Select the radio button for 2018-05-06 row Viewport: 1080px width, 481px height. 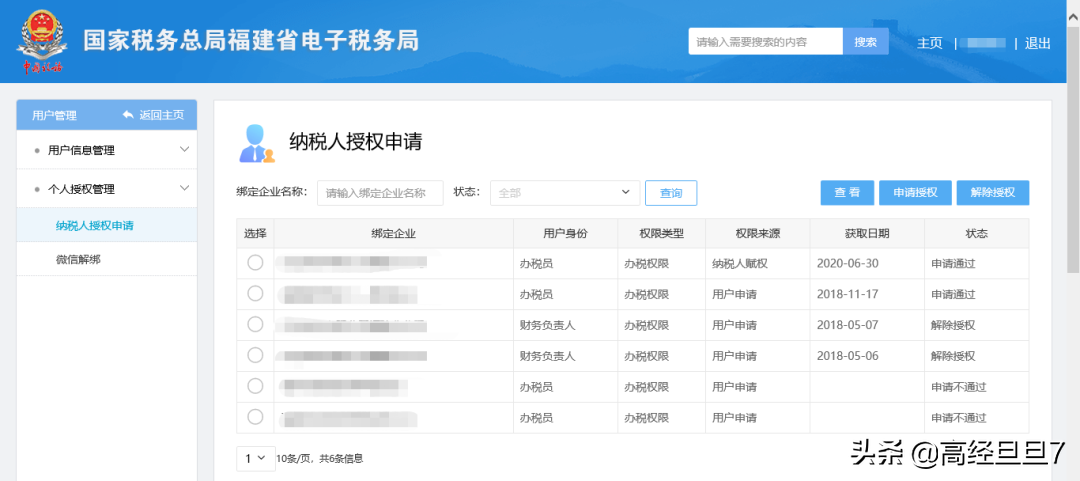click(x=255, y=356)
